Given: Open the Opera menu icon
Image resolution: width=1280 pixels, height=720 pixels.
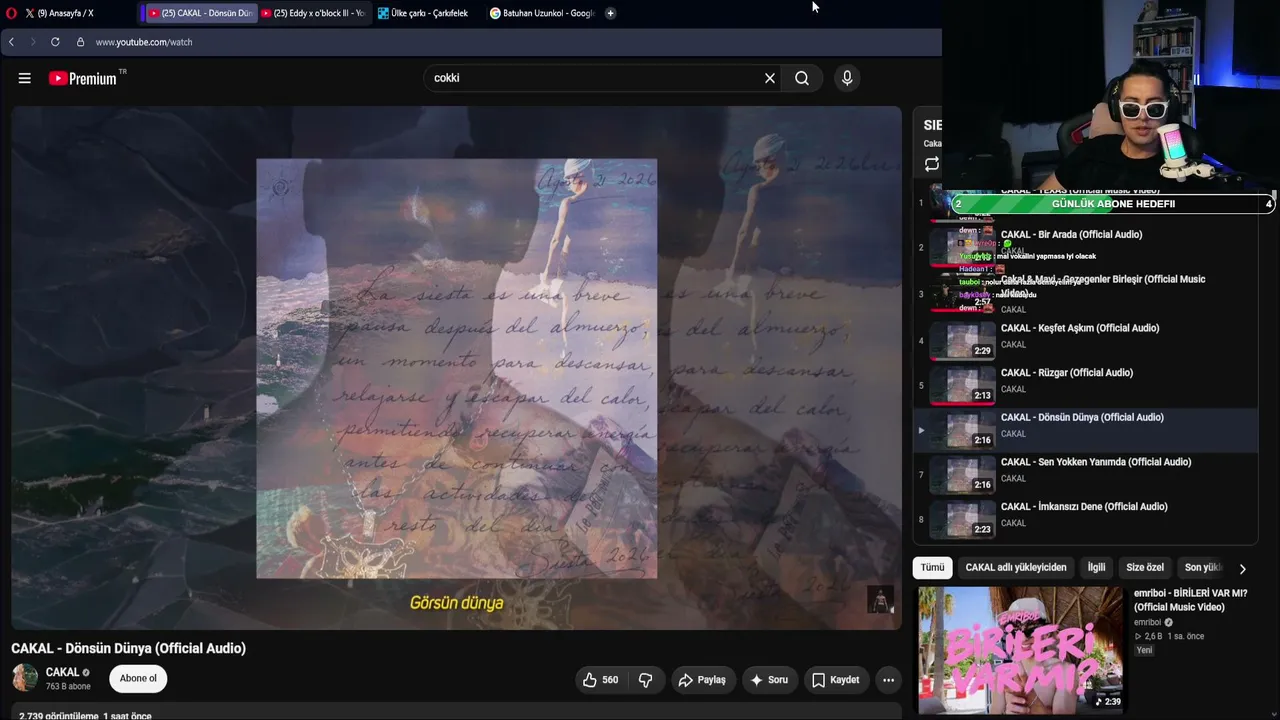Looking at the screenshot, I should [x=11, y=13].
